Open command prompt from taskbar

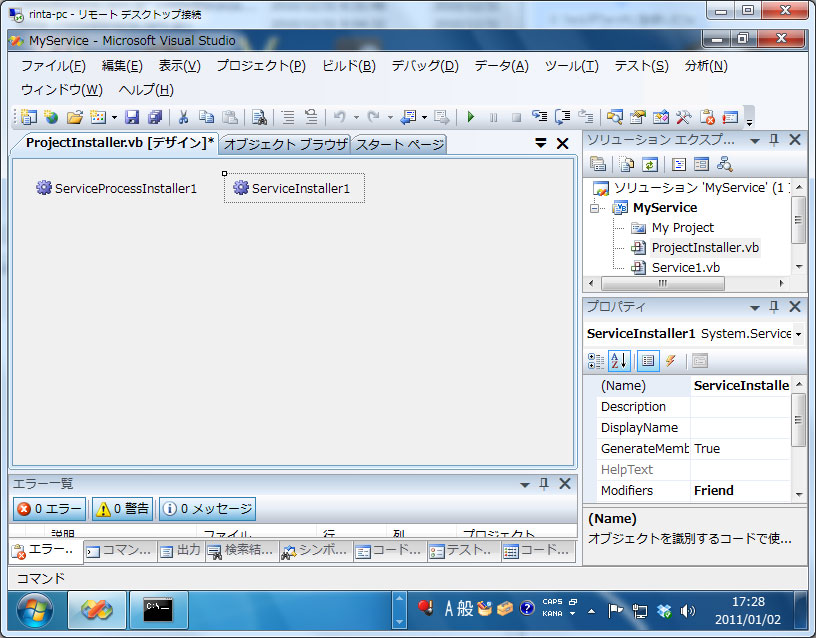[x=158, y=610]
